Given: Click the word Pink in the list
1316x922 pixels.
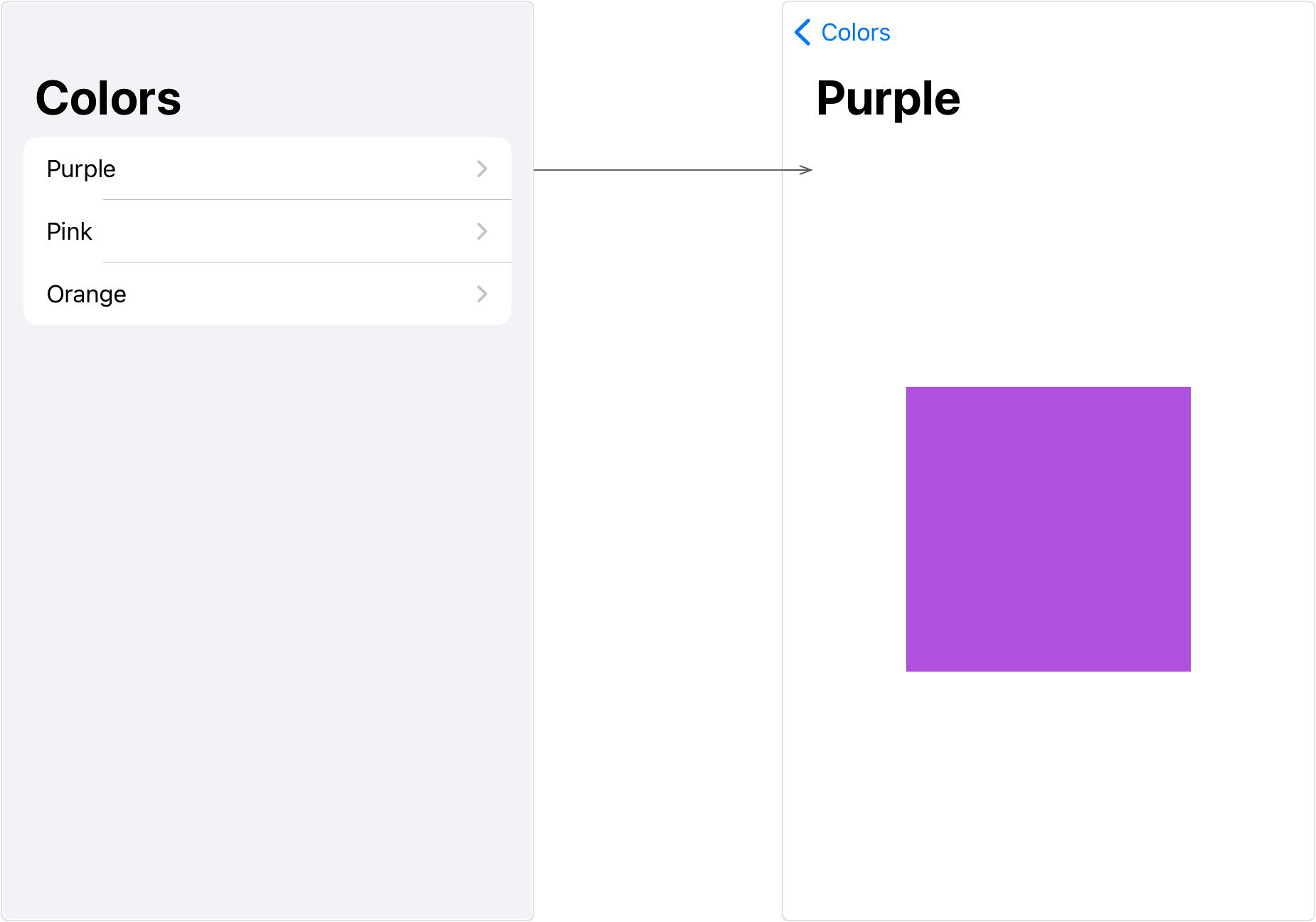Looking at the screenshot, I should pyautogui.click(x=69, y=231).
